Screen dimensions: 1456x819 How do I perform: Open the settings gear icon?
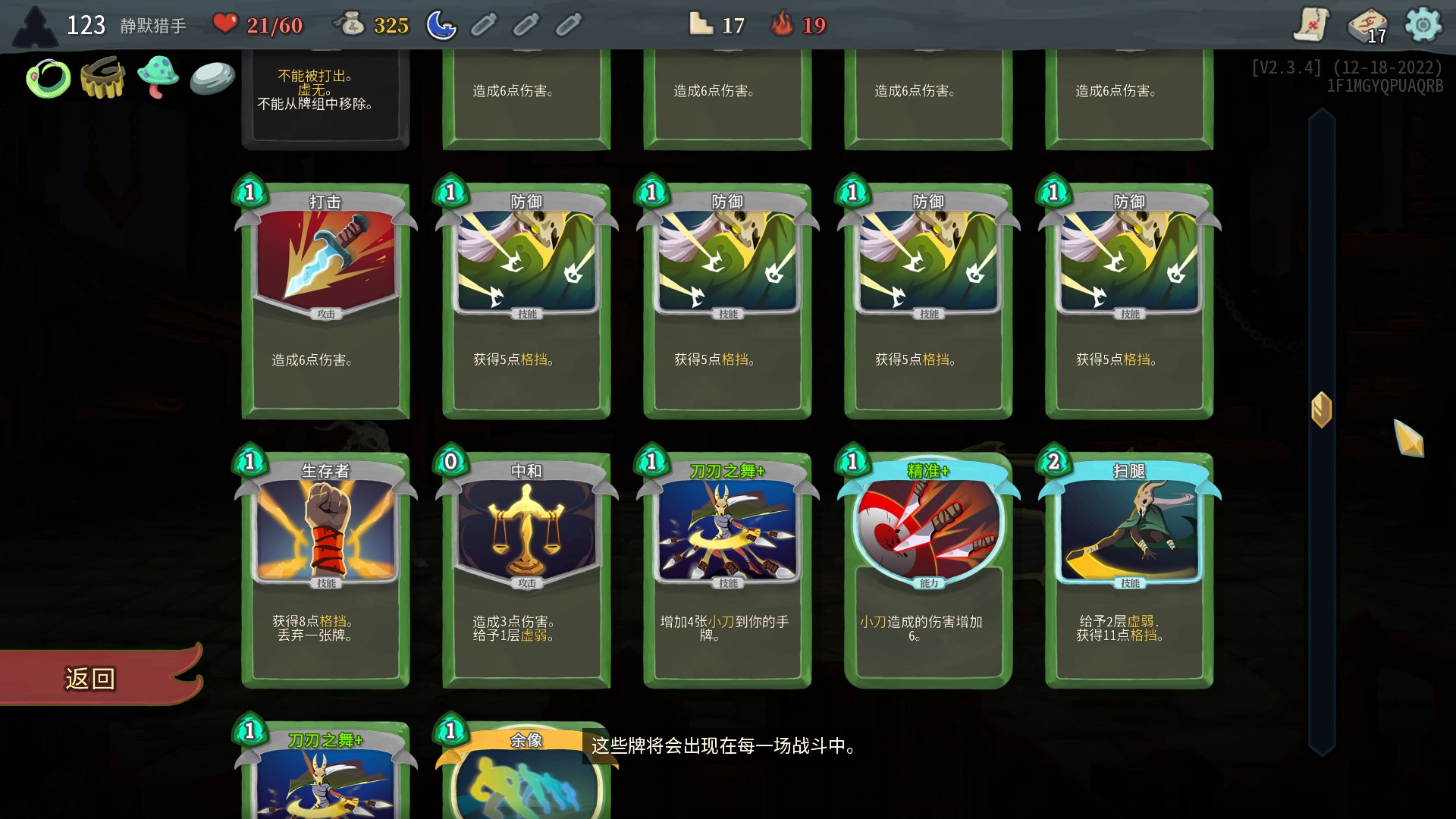tap(1423, 25)
